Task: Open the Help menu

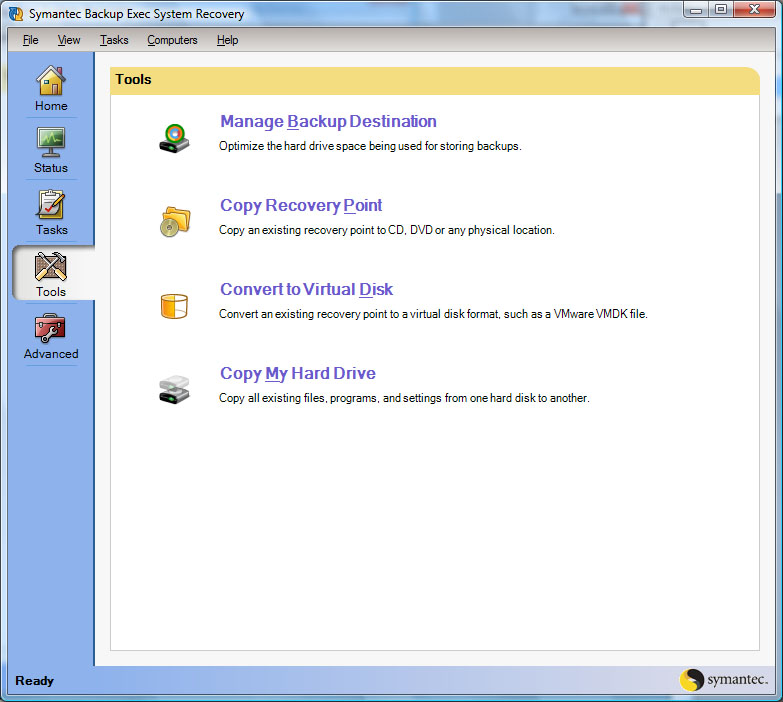Action: tap(227, 40)
